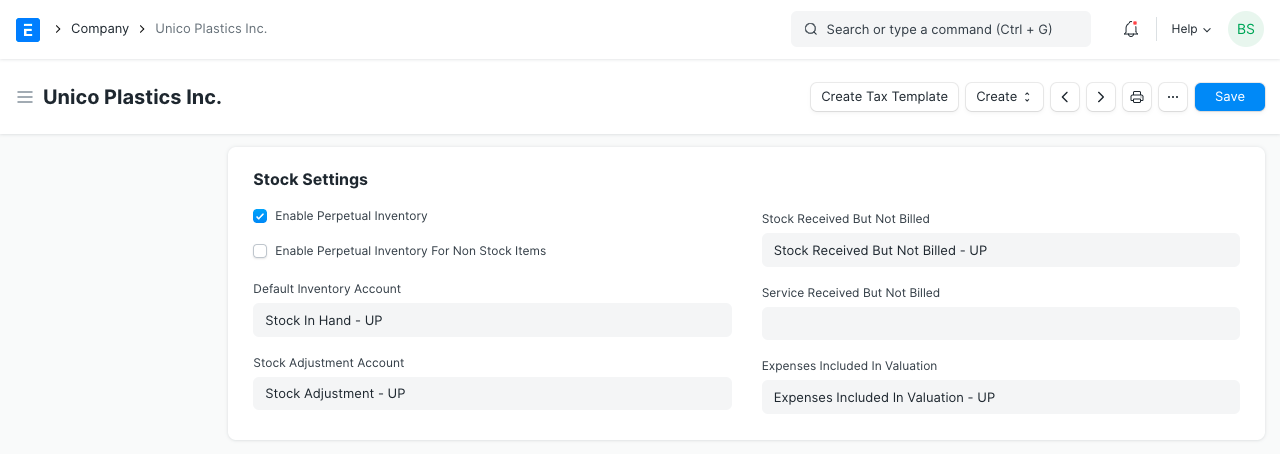Click the empty Service Received But Not Billed field
The height and width of the screenshot is (454, 1280).
[x=1000, y=324]
